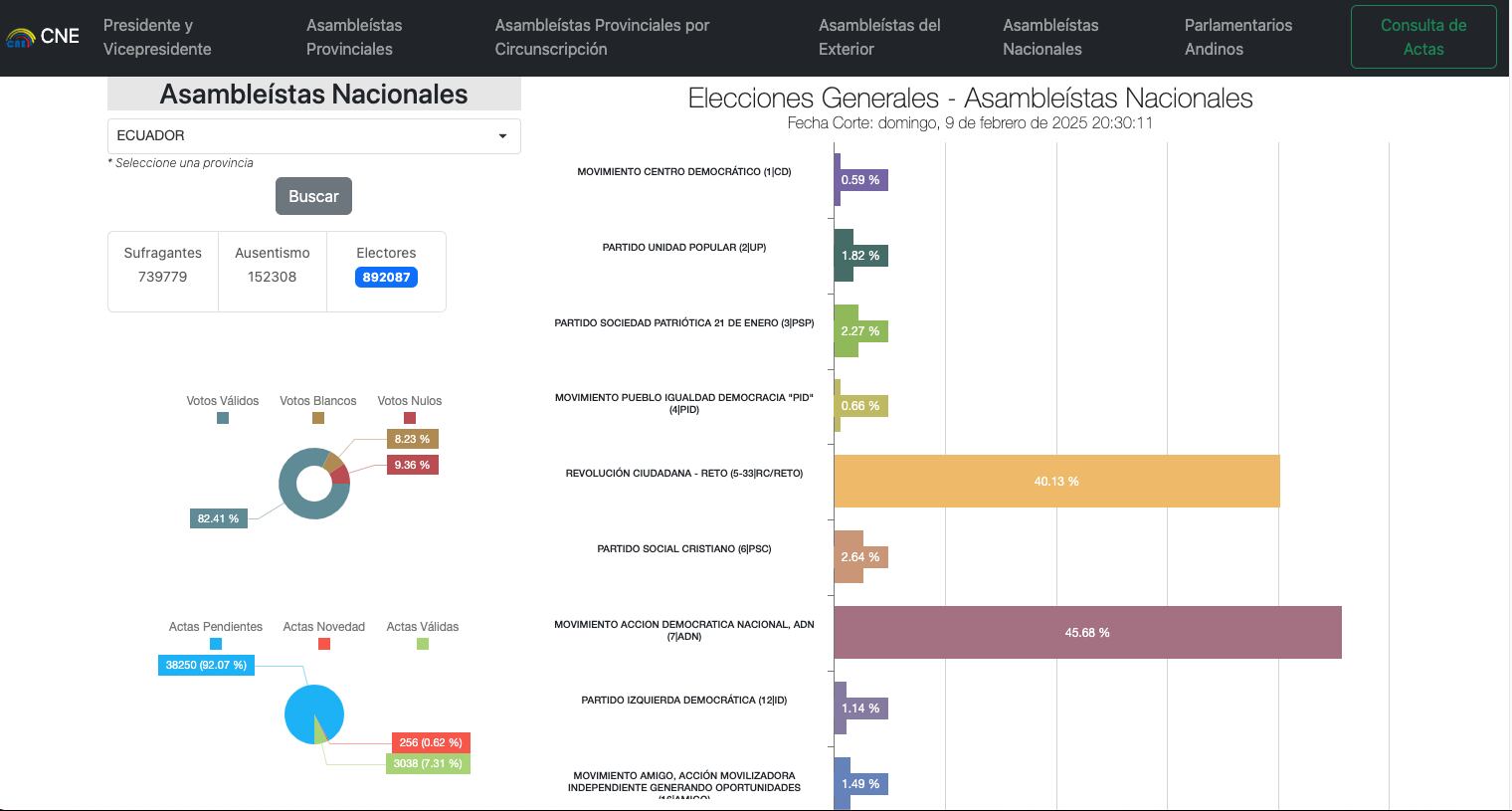Click the Consulta de Actas button

(x=1422, y=37)
